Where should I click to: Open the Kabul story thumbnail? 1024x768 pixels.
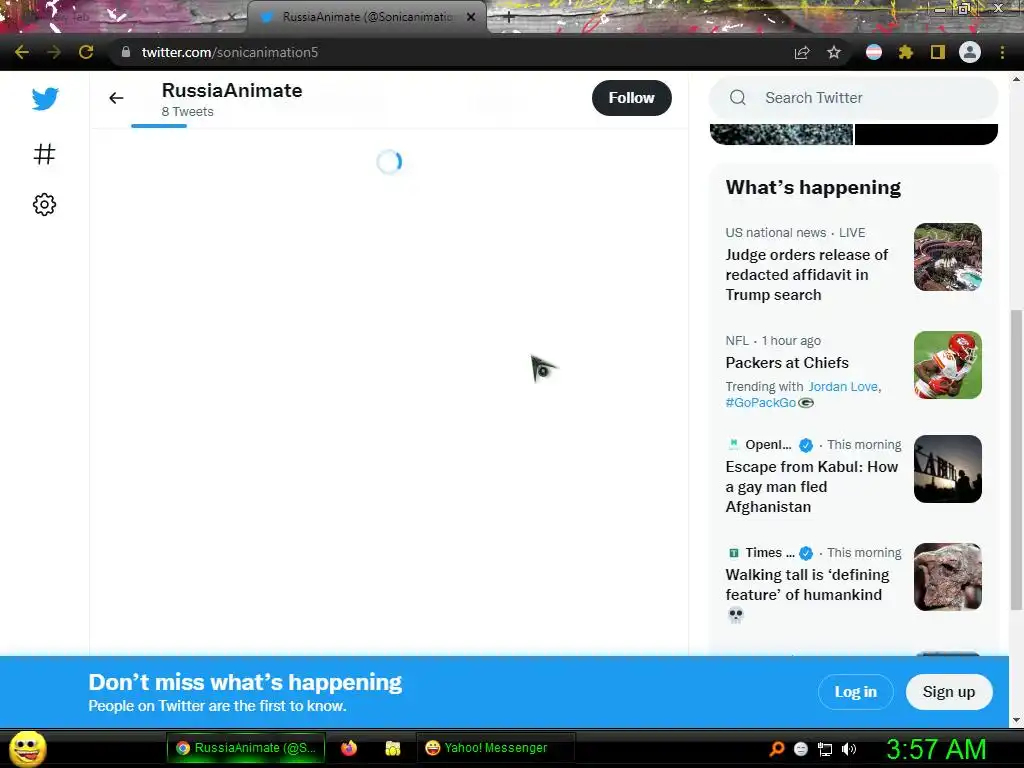pos(948,469)
